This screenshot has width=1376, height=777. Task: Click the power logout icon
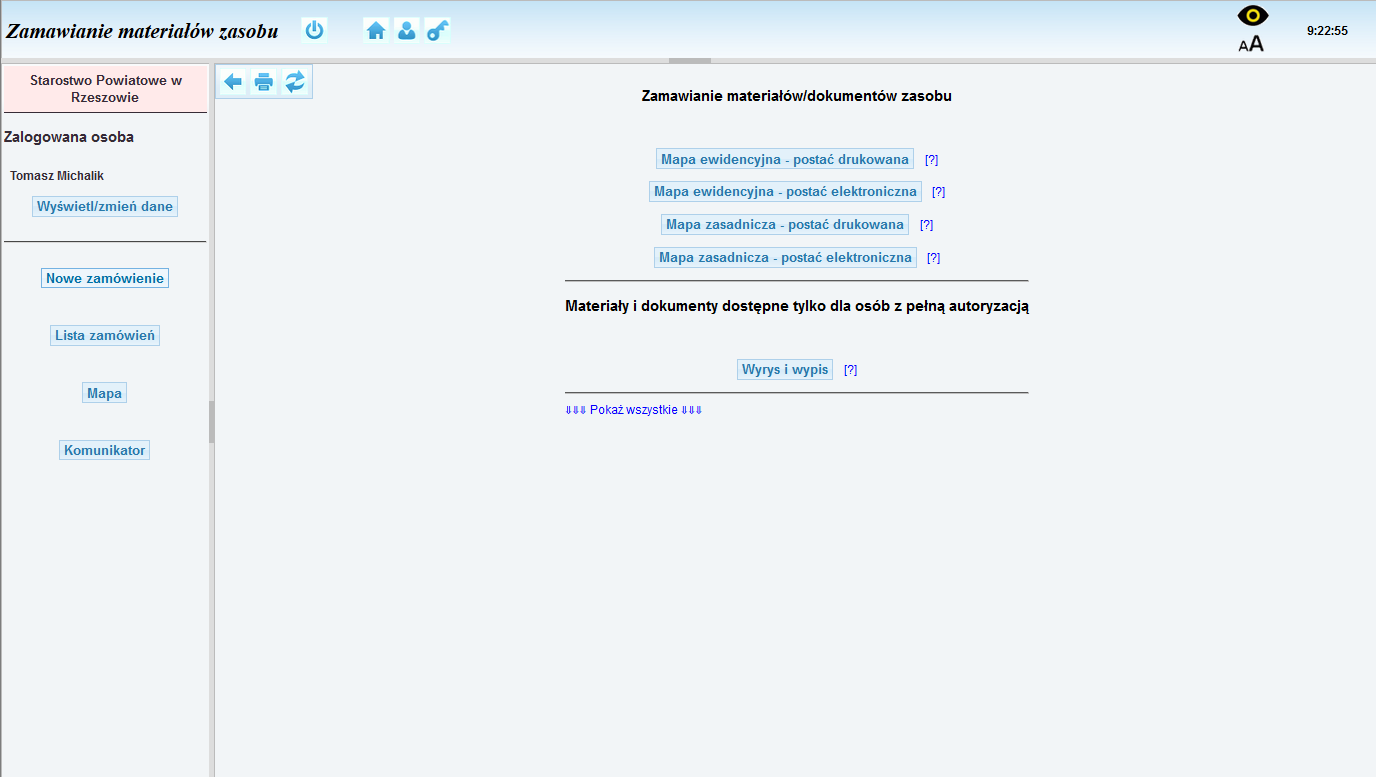[x=314, y=30]
